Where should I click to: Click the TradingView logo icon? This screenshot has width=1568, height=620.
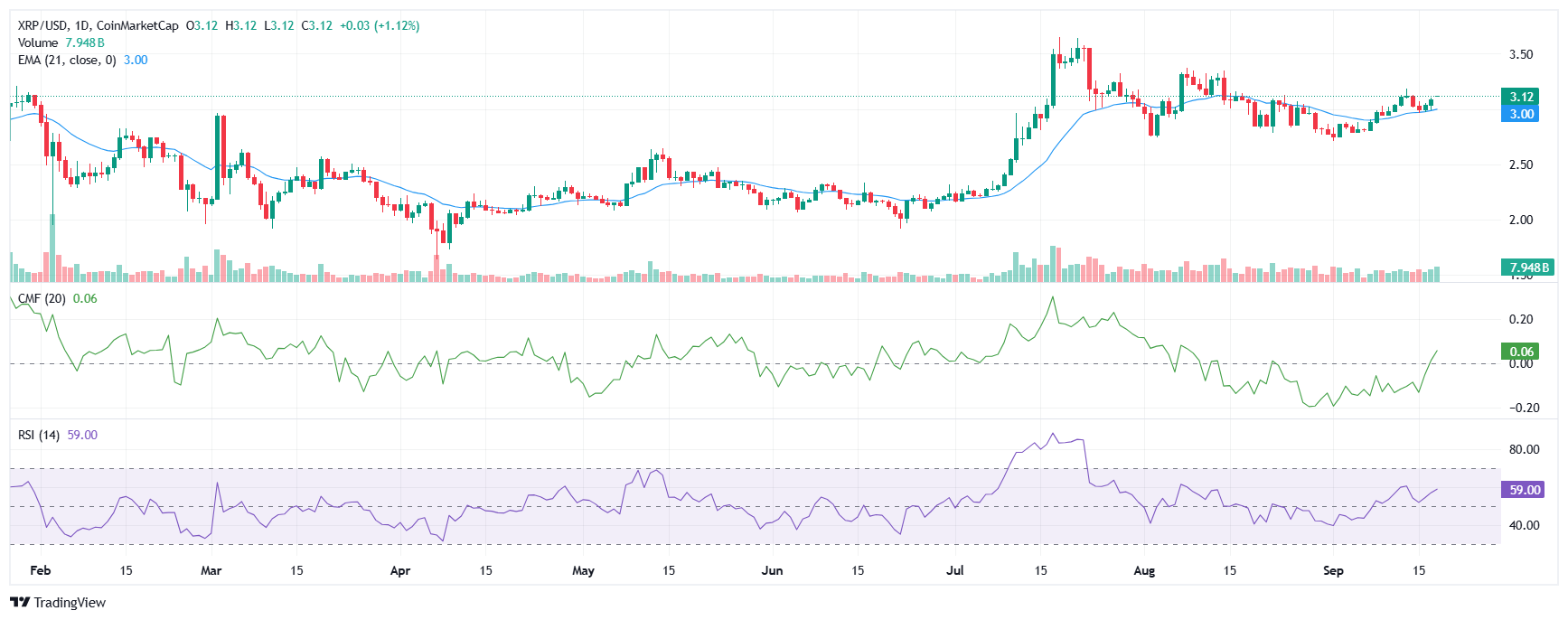pyautogui.click(x=20, y=603)
